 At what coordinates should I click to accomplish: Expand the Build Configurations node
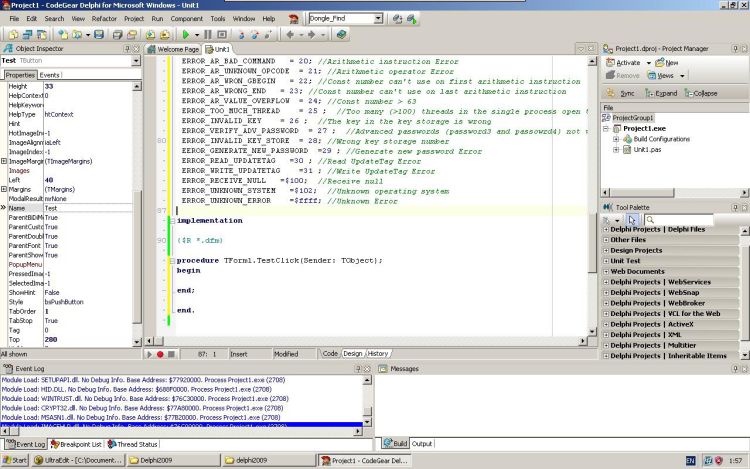click(616, 139)
